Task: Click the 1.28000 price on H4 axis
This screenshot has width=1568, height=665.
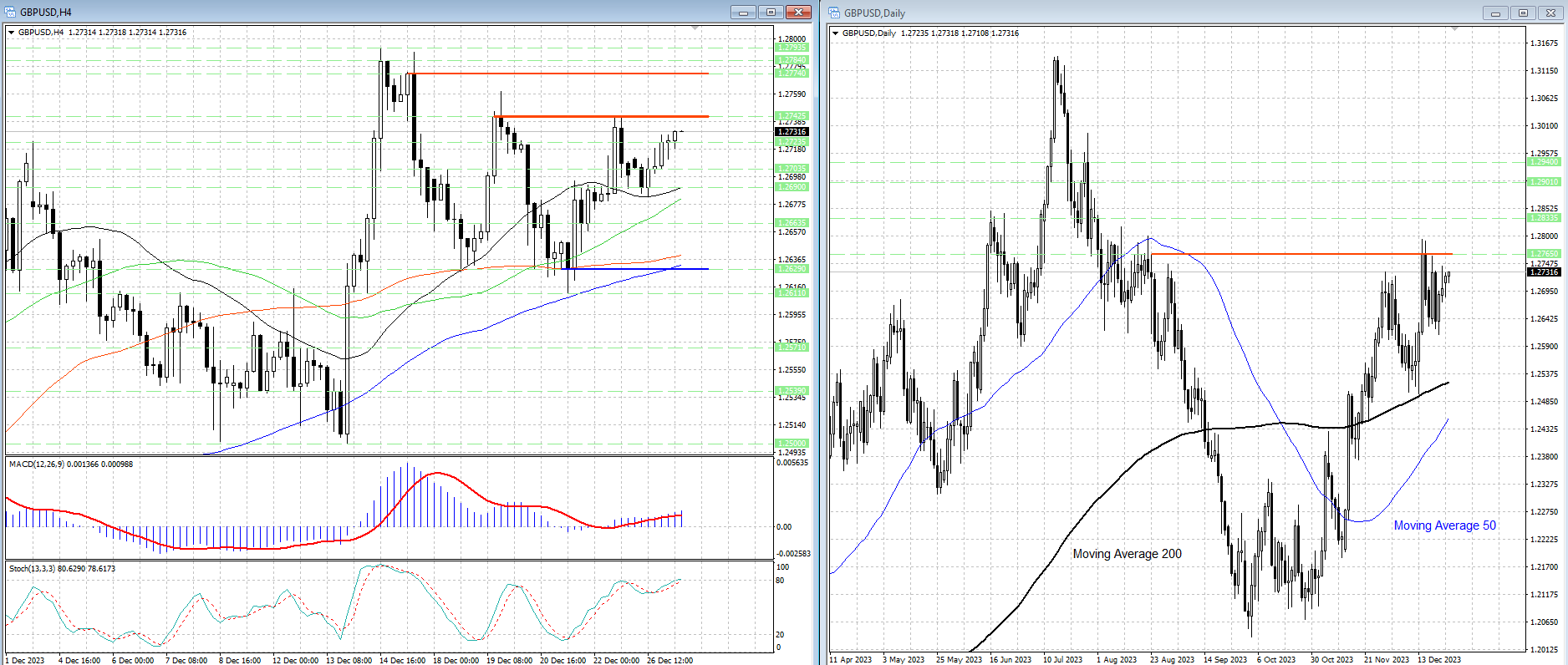Action: tap(792, 38)
